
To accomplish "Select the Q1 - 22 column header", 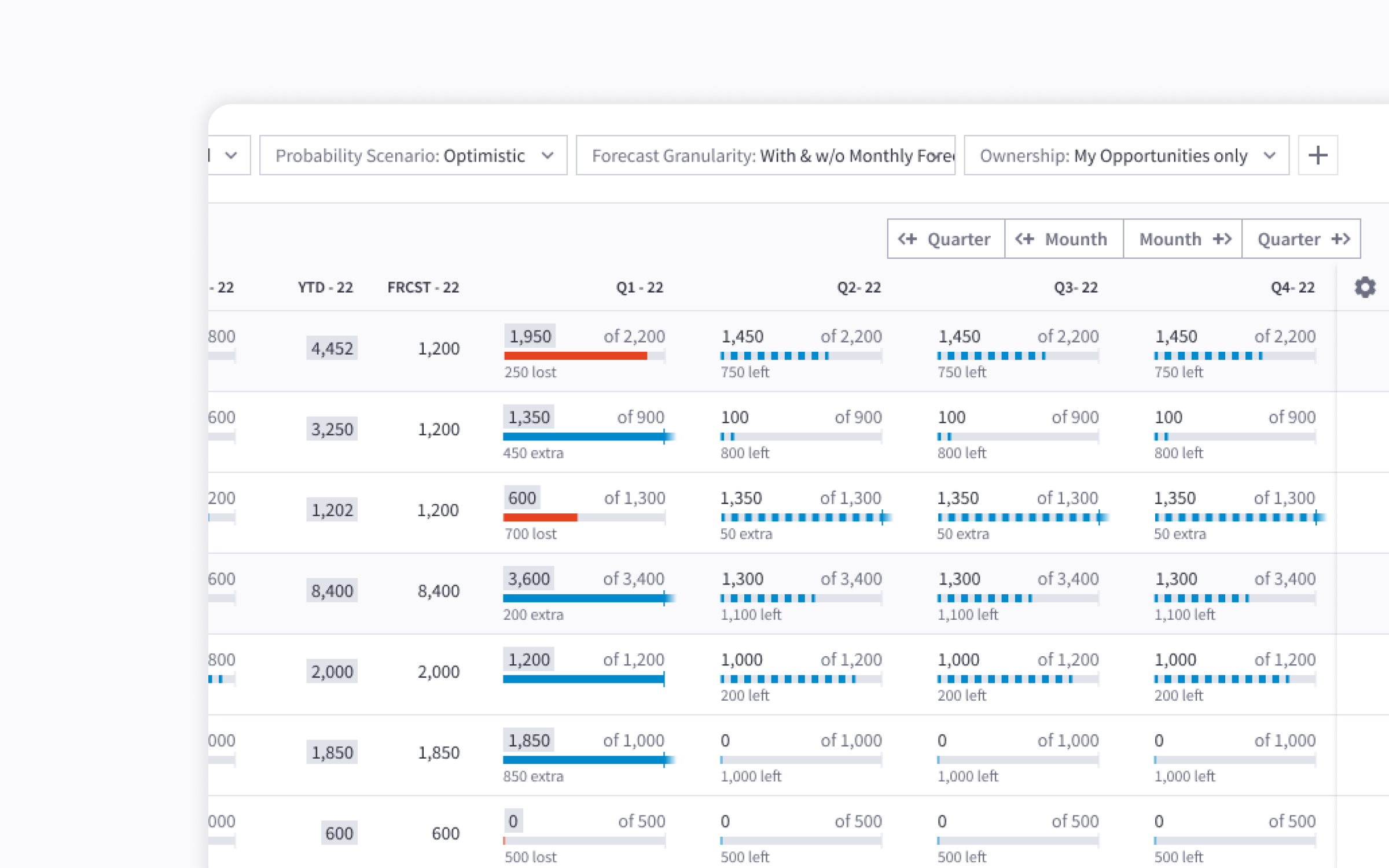I will click(640, 287).
